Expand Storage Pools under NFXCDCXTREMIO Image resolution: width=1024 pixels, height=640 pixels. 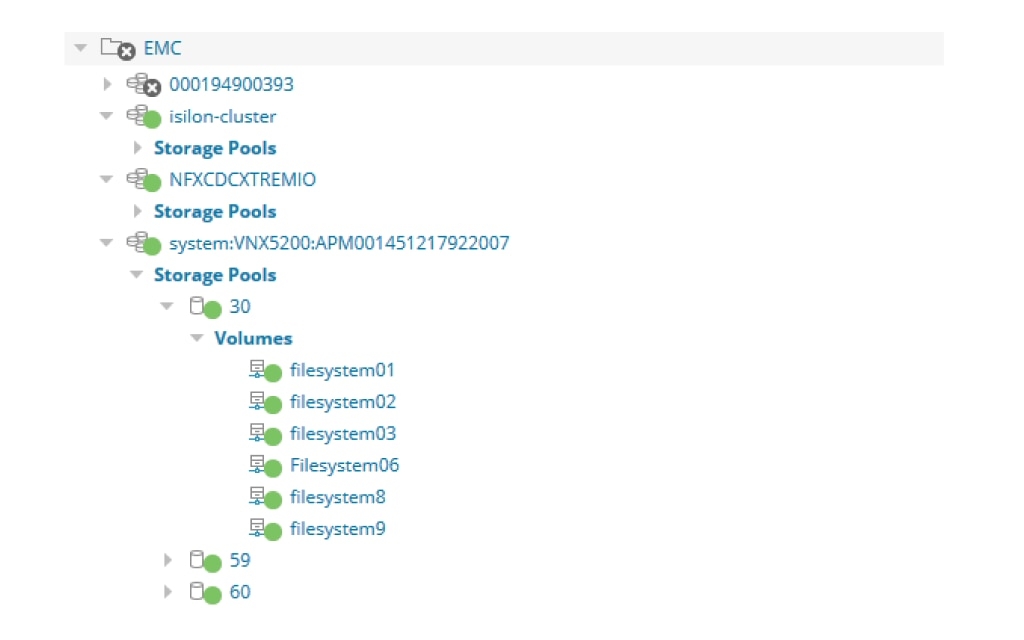point(137,211)
